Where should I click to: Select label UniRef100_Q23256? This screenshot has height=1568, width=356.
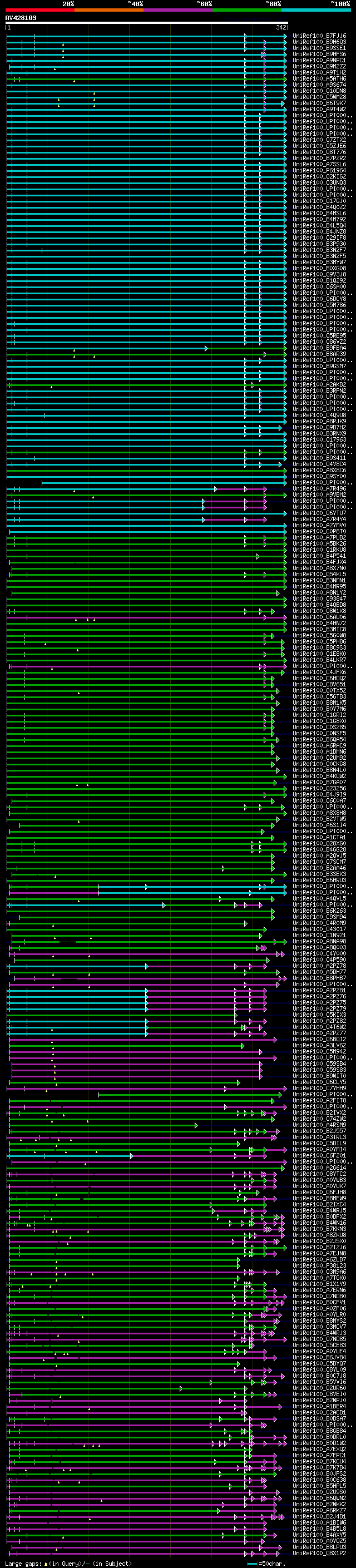click(x=319, y=788)
